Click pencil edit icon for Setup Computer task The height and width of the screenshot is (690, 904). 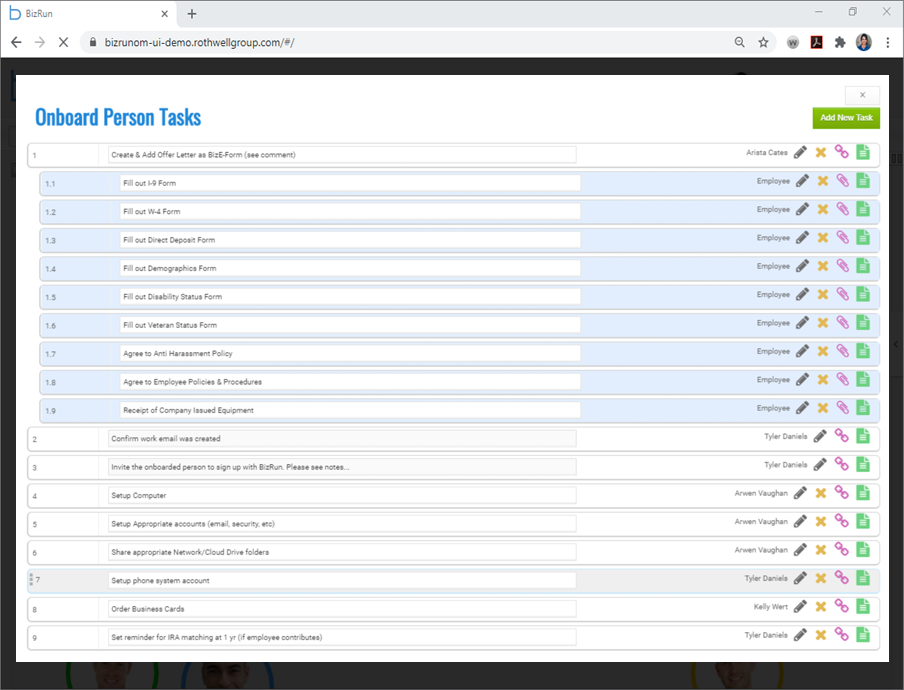point(800,493)
